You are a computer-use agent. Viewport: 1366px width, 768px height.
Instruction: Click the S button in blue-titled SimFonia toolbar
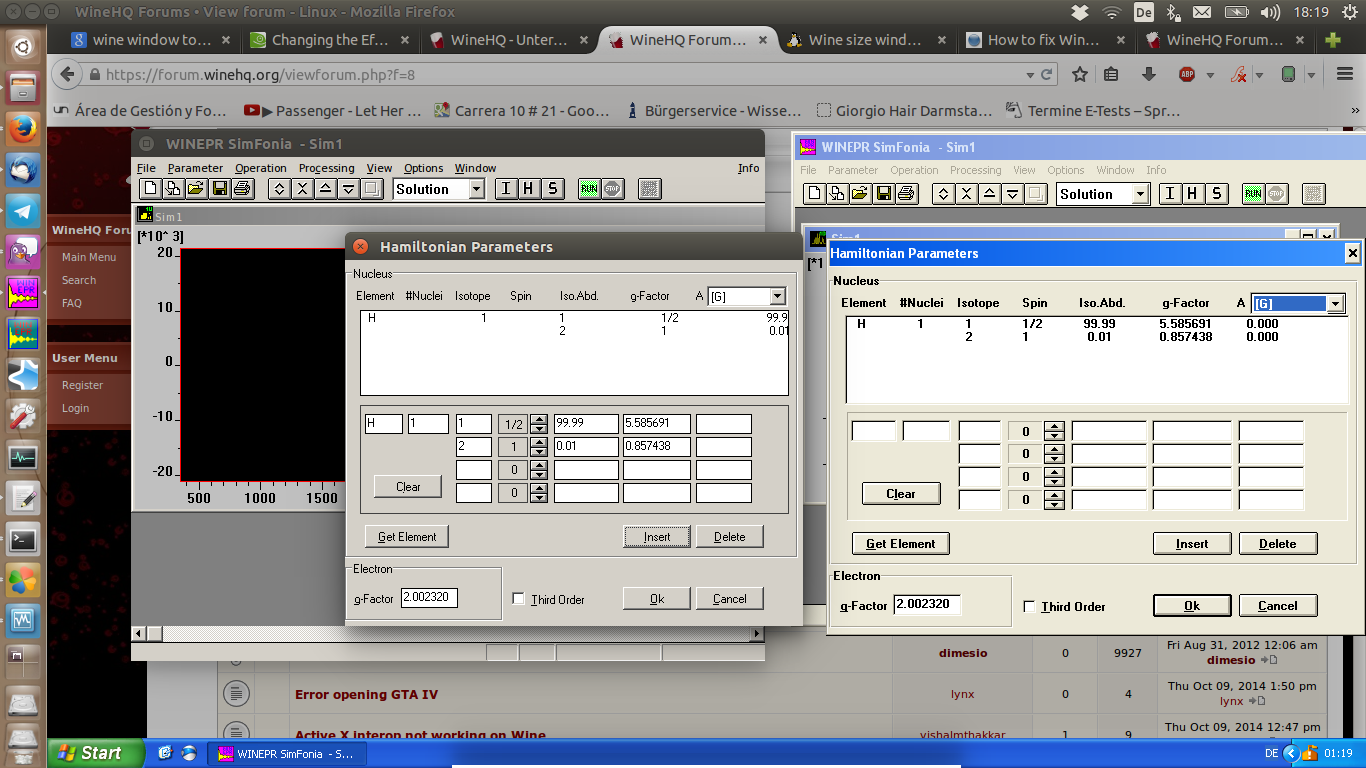1217,194
